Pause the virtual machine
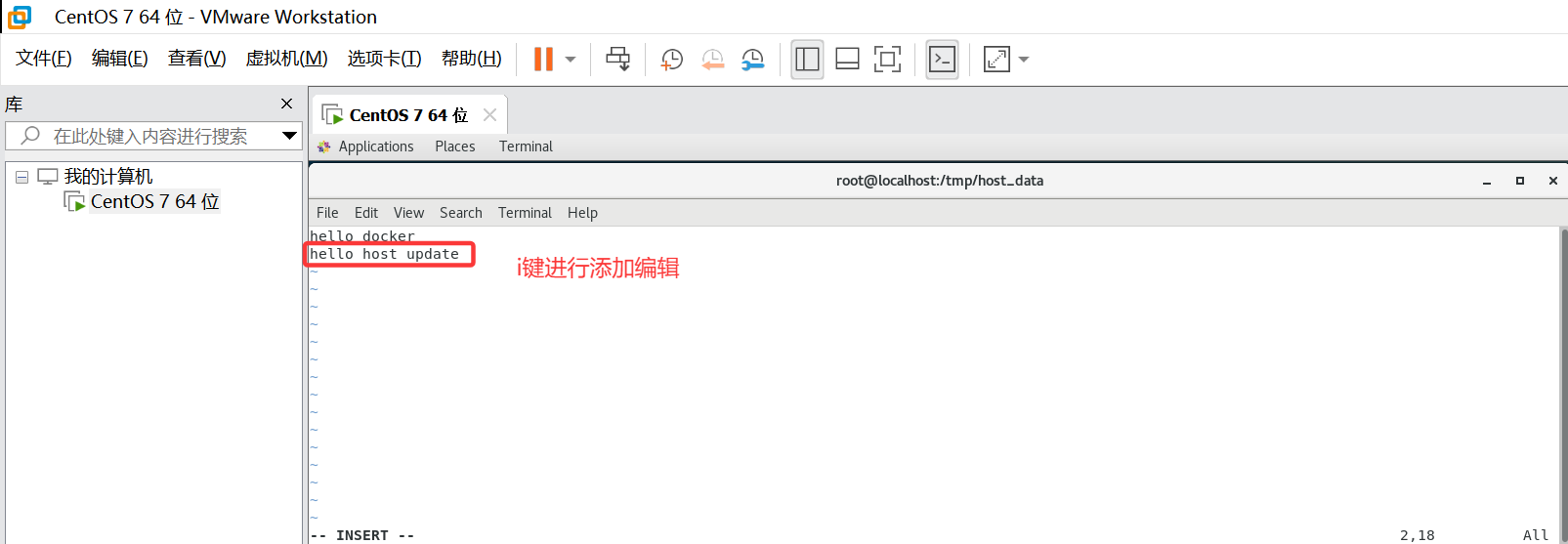Viewport: 1568px width, 544px height. click(x=543, y=59)
